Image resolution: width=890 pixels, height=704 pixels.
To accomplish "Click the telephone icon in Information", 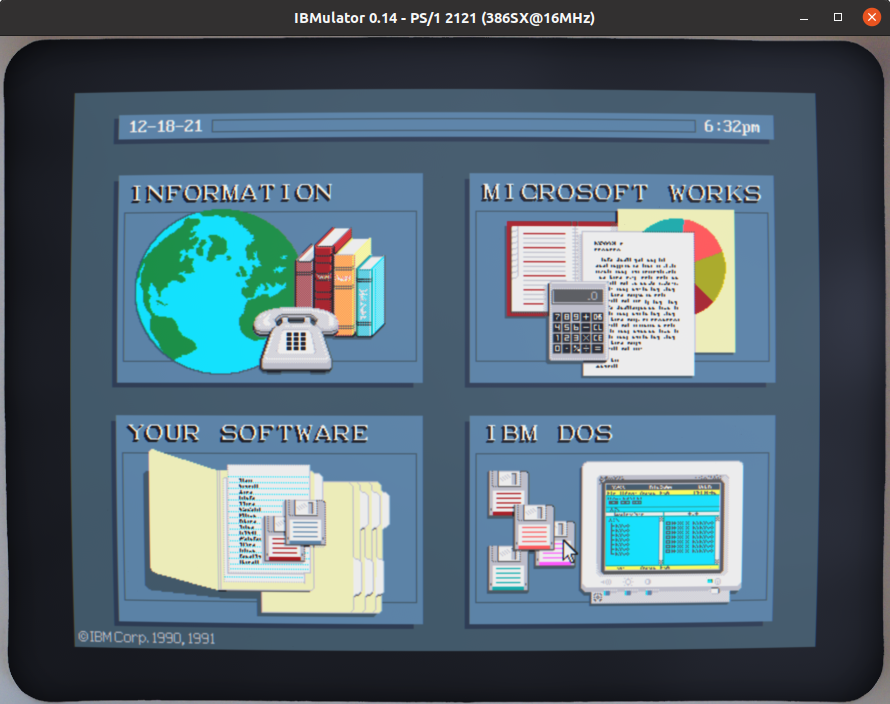I will click(x=295, y=340).
